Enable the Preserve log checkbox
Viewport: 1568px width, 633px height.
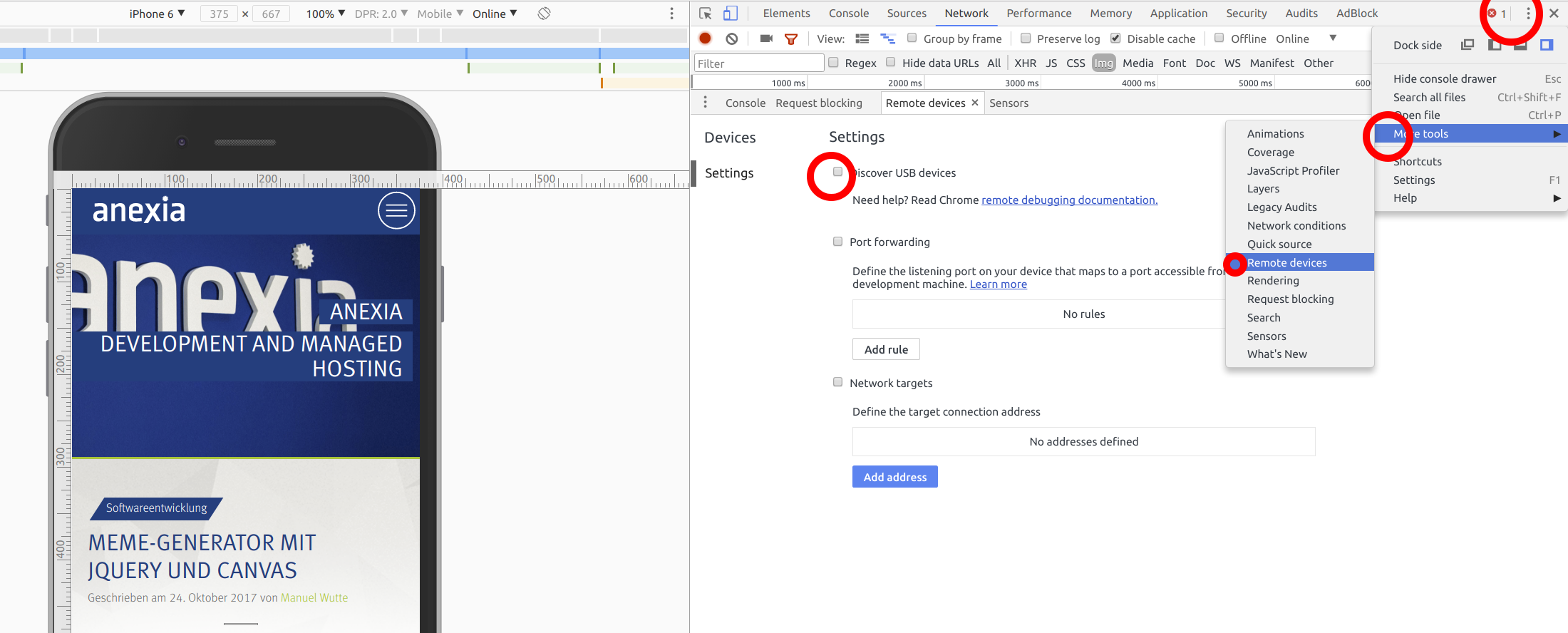(x=1026, y=38)
